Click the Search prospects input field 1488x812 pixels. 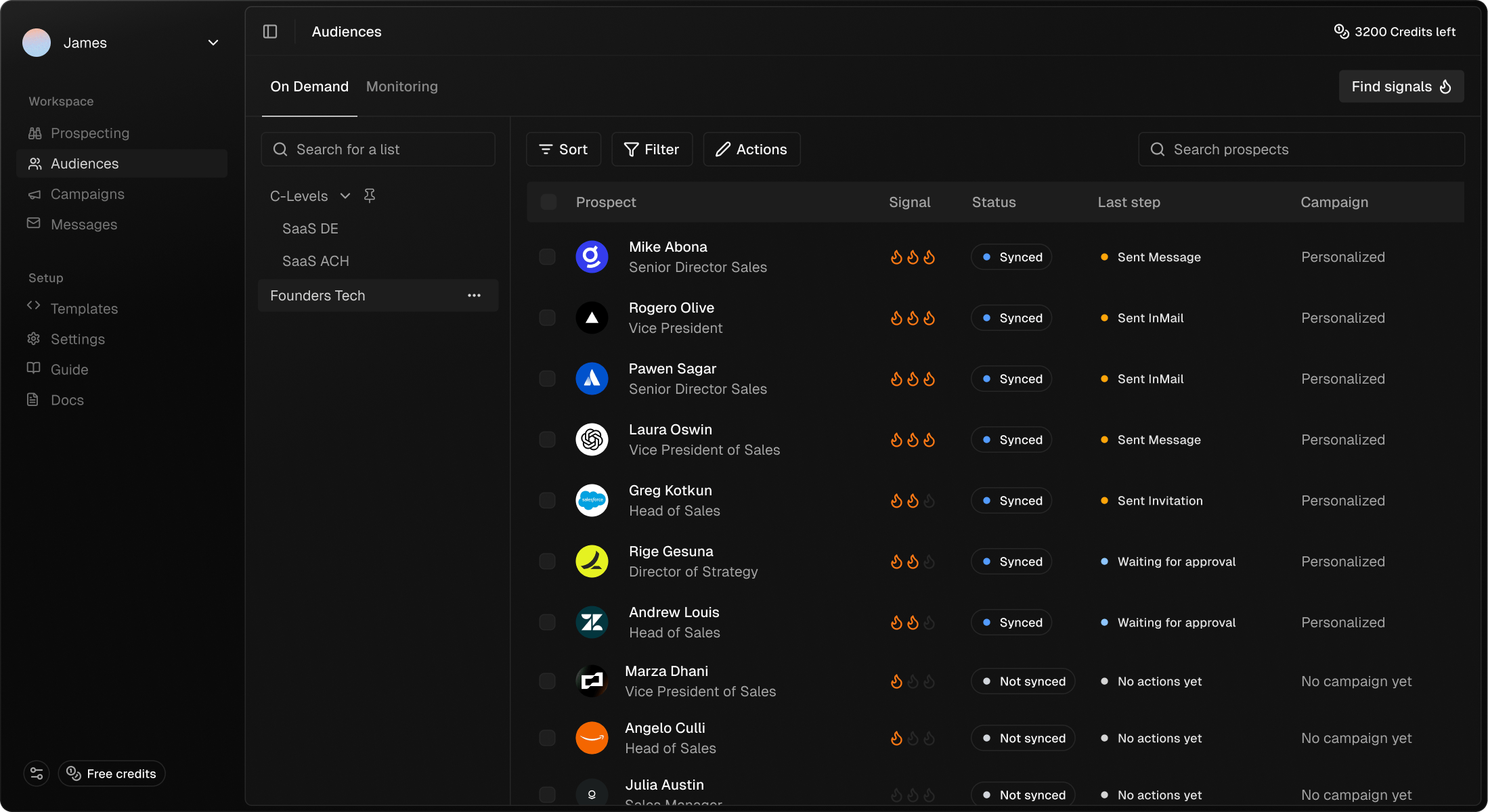click(x=1300, y=149)
